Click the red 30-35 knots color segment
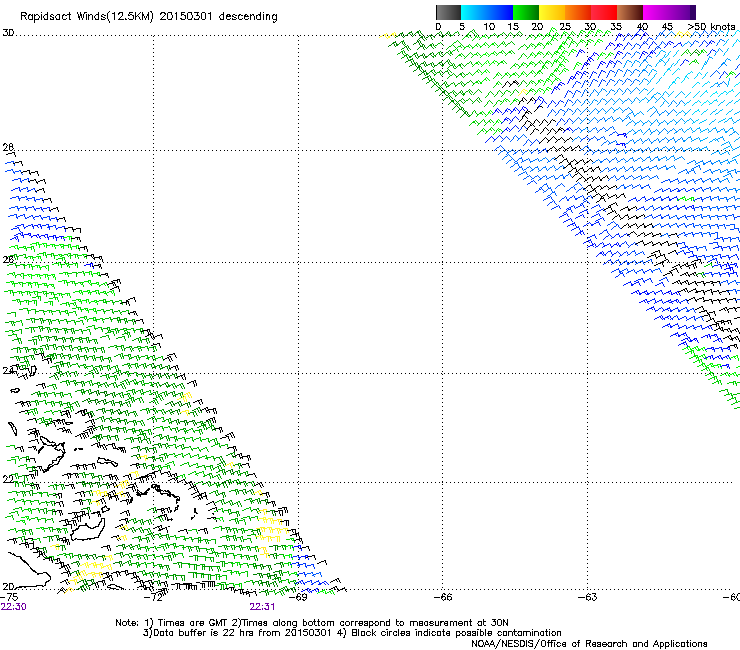This screenshot has width=740, height=650. [604, 12]
